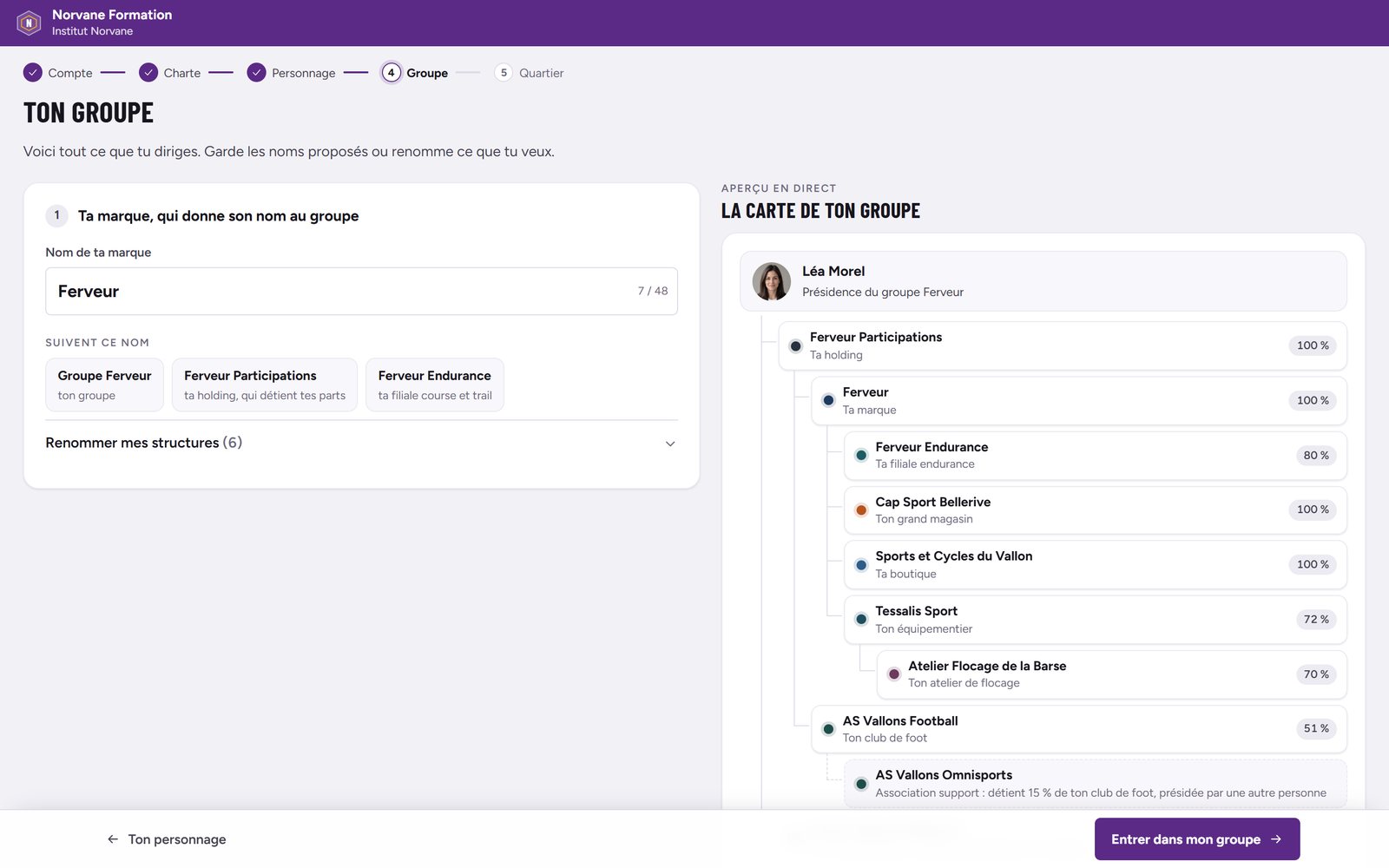Select the Ferveur Endurance filiale chip
The height and width of the screenshot is (868, 1389).
(435, 385)
